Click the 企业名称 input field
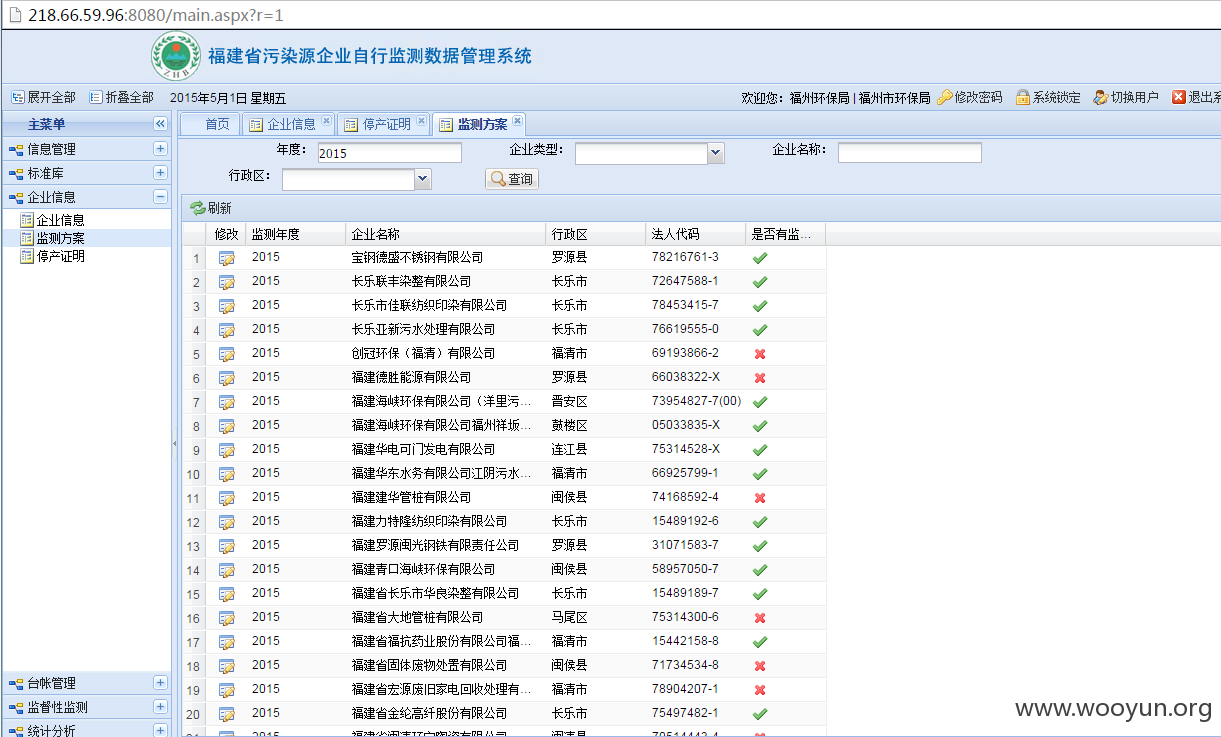The width and height of the screenshot is (1221, 737). click(910, 153)
